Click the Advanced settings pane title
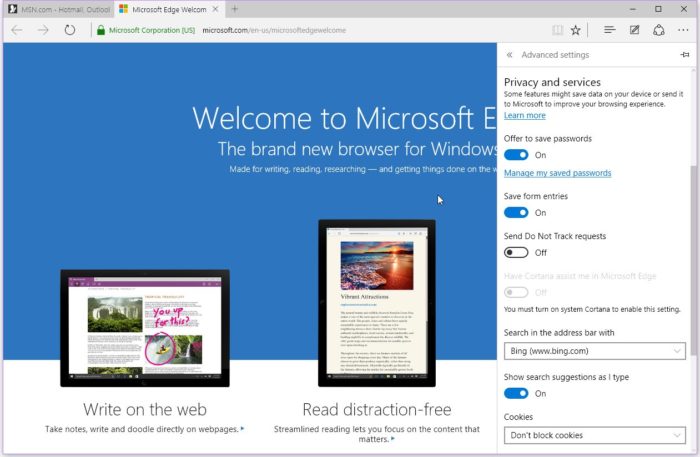This screenshot has width=700, height=457. pyautogui.click(x=555, y=55)
